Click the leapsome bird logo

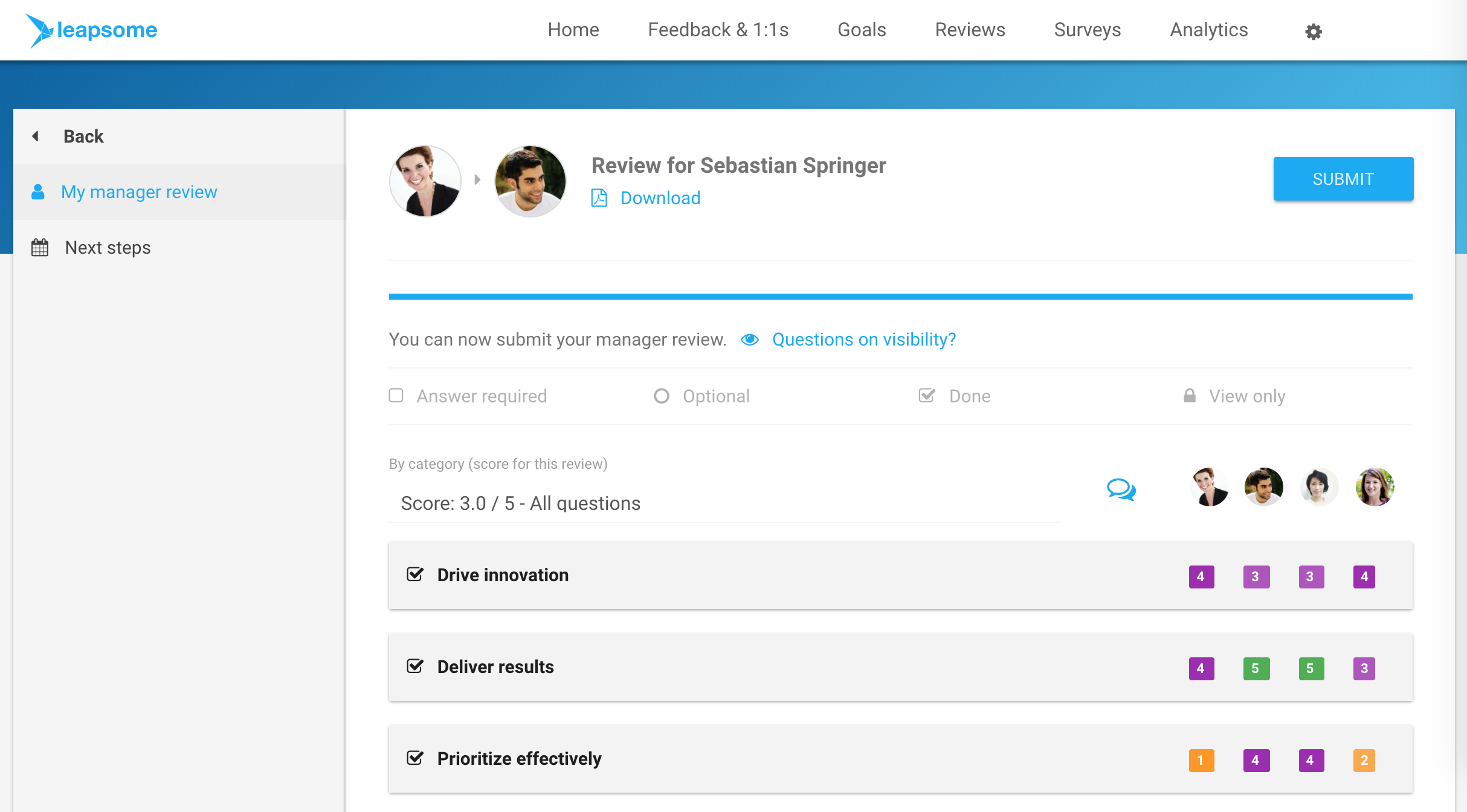(40, 30)
